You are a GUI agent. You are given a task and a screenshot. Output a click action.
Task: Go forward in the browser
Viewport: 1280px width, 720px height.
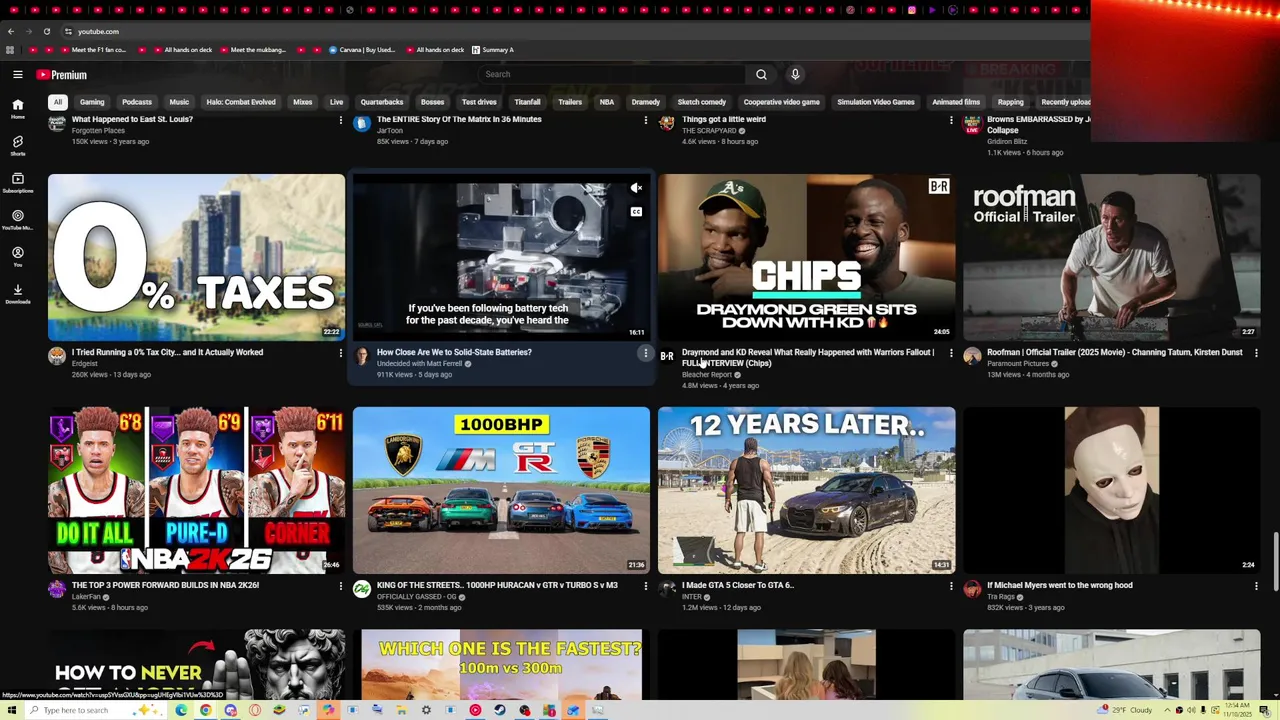tap(28, 31)
